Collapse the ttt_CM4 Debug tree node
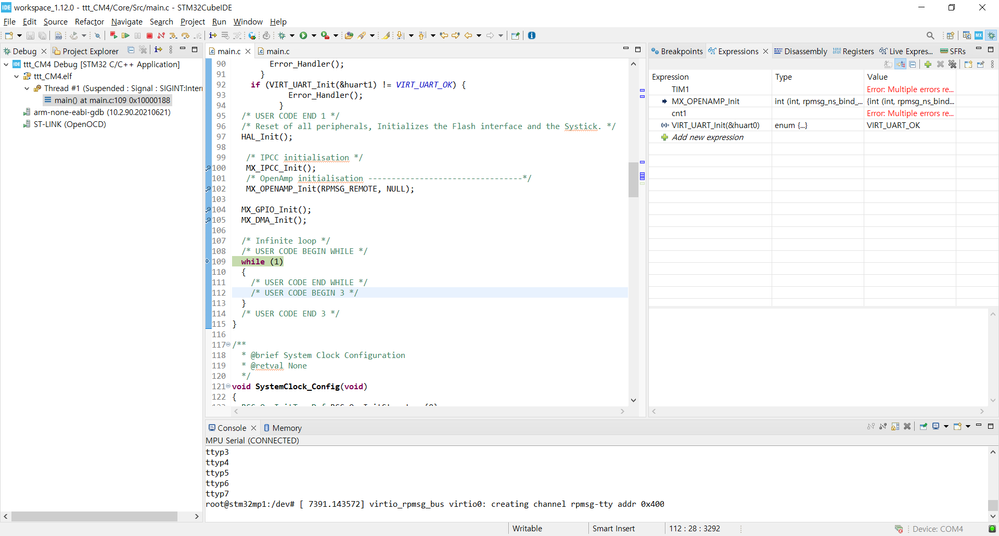The height and width of the screenshot is (536, 999). pyautogui.click(x=7, y=64)
